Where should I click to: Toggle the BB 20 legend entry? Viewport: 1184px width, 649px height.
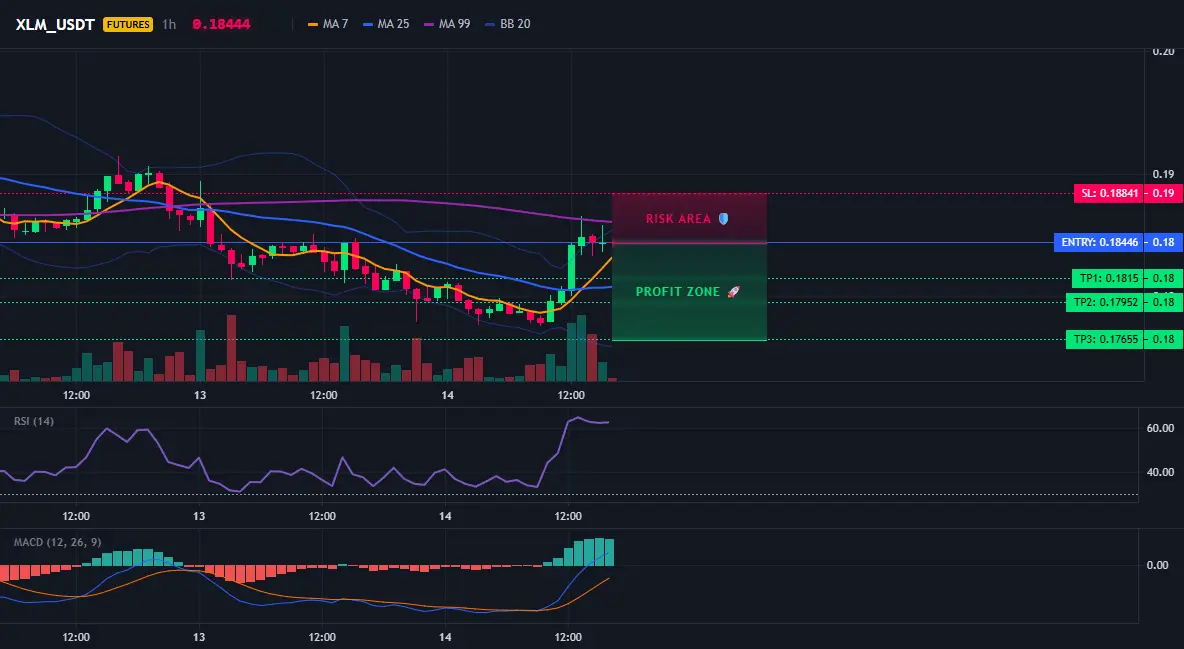click(x=507, y=24)
